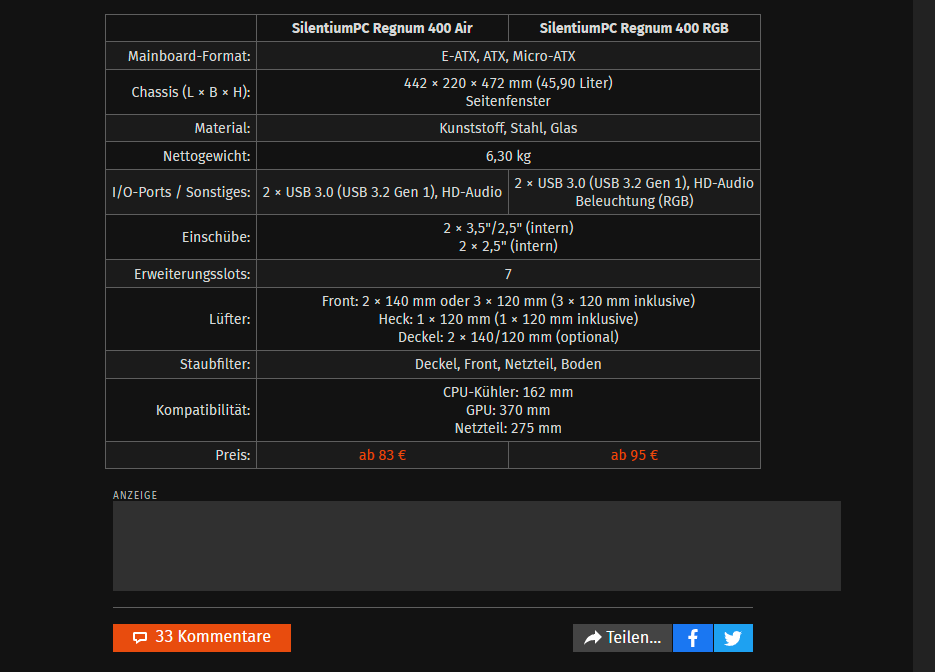Click the 6,30 kg value
935x672 pixels.
tap(508, 156)
